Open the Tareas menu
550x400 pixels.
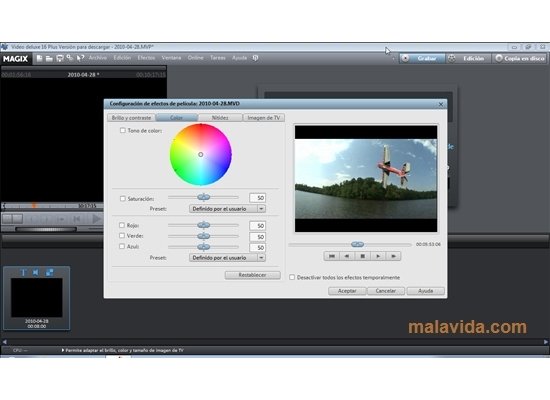point(218,58)
